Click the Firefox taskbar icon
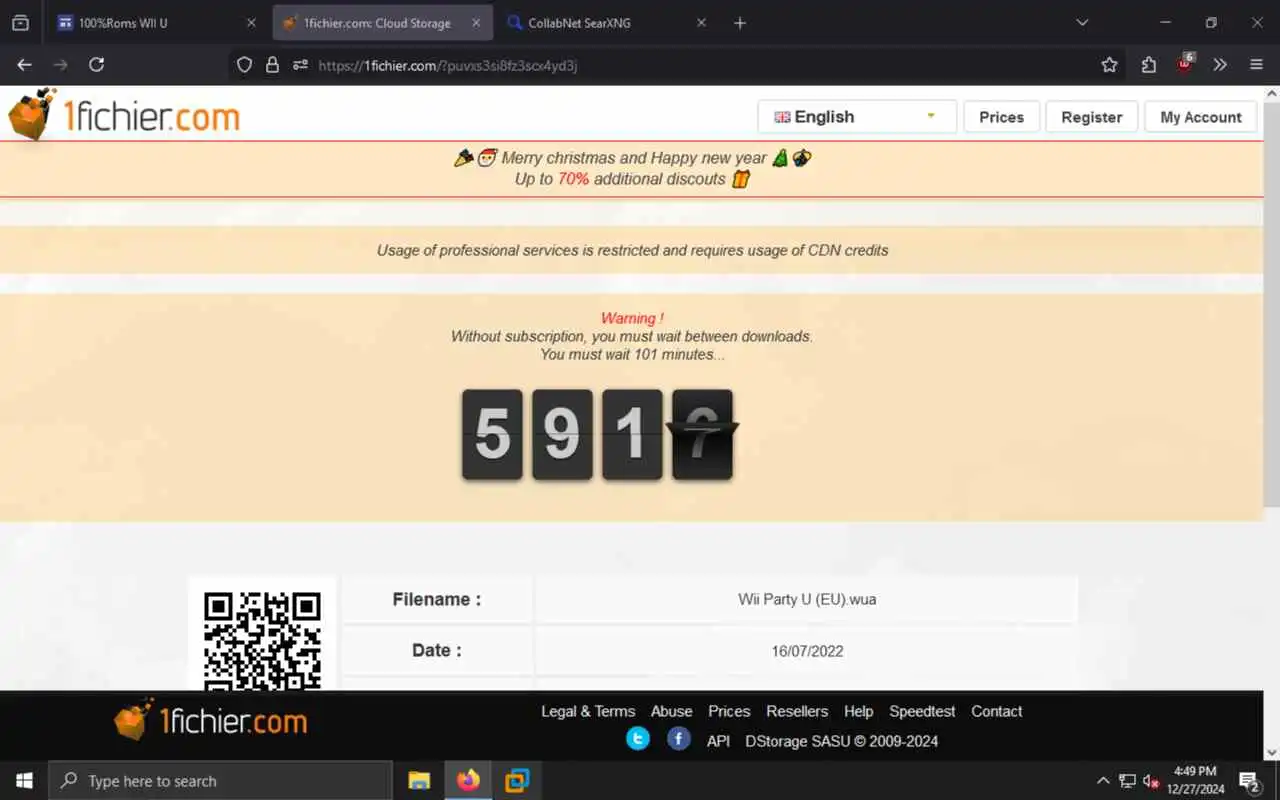Image resolution: width=1280 pixels, height=800 pixels. pos(468,781)
